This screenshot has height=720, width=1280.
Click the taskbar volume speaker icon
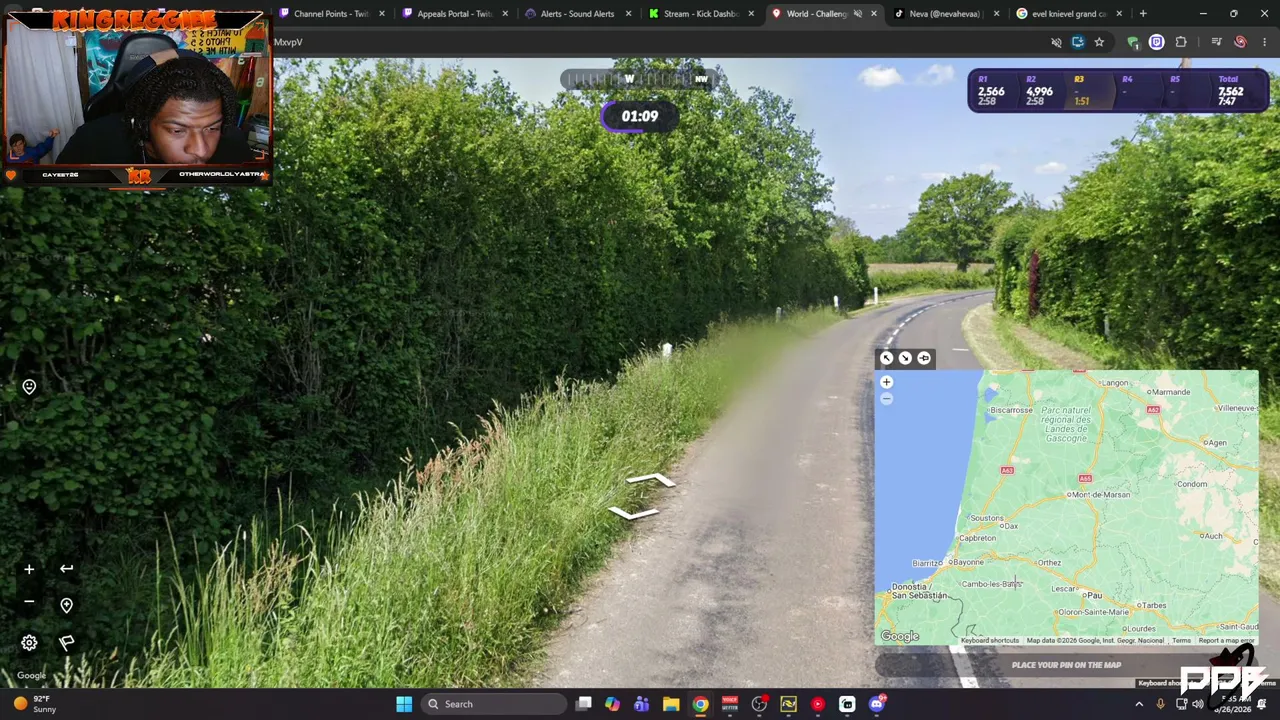1198,704
